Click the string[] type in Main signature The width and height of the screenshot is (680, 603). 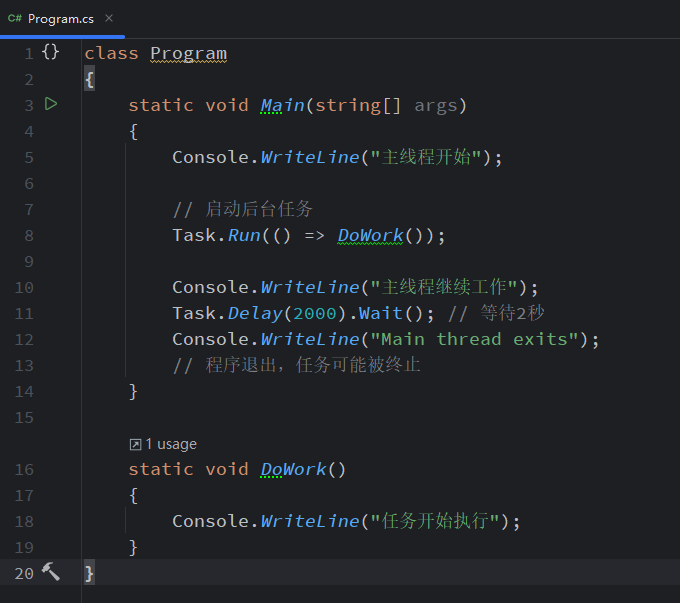(358, 105)
